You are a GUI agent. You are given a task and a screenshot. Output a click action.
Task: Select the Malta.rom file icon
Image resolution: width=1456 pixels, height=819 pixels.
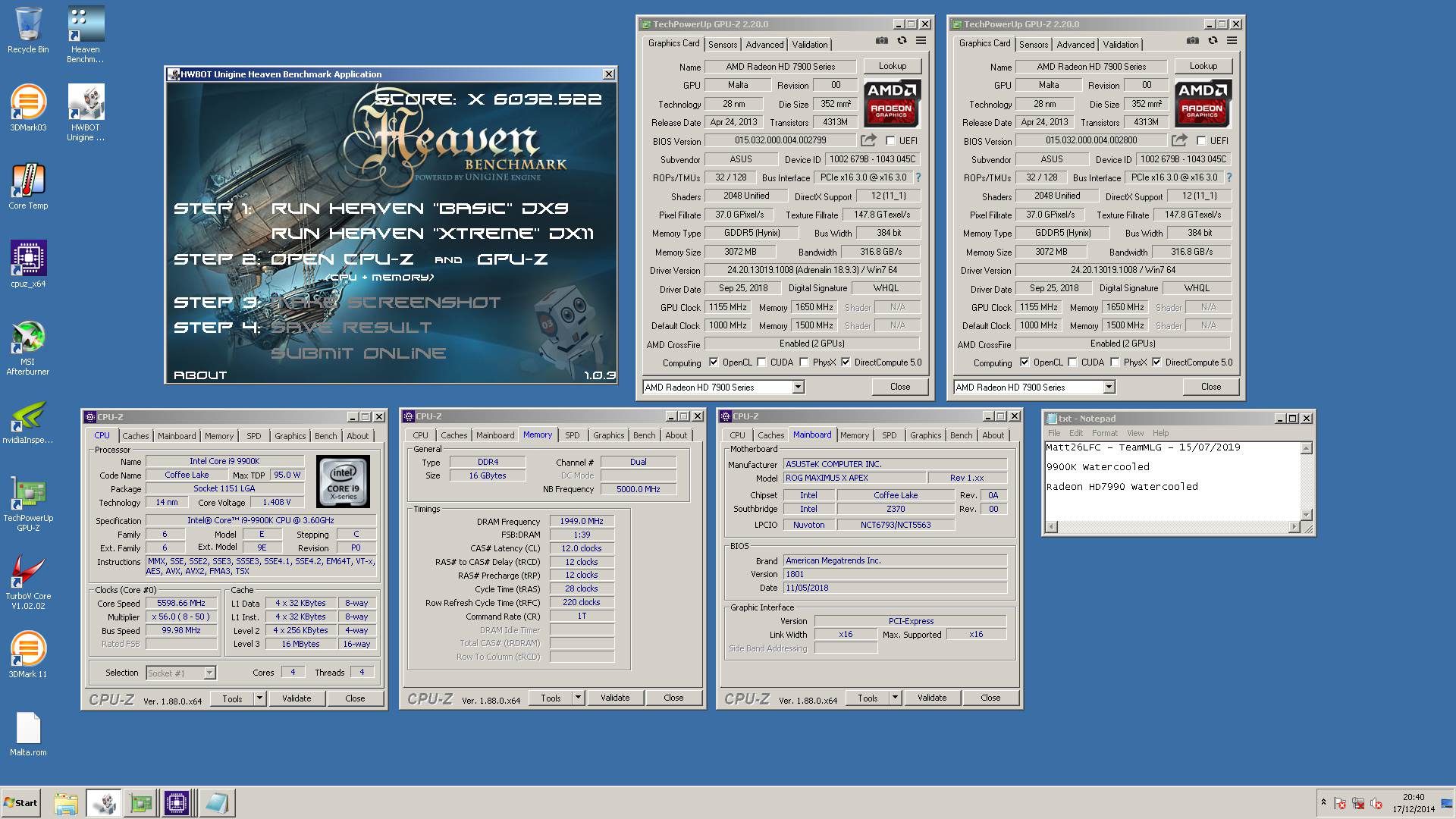(x=28, y=733)
